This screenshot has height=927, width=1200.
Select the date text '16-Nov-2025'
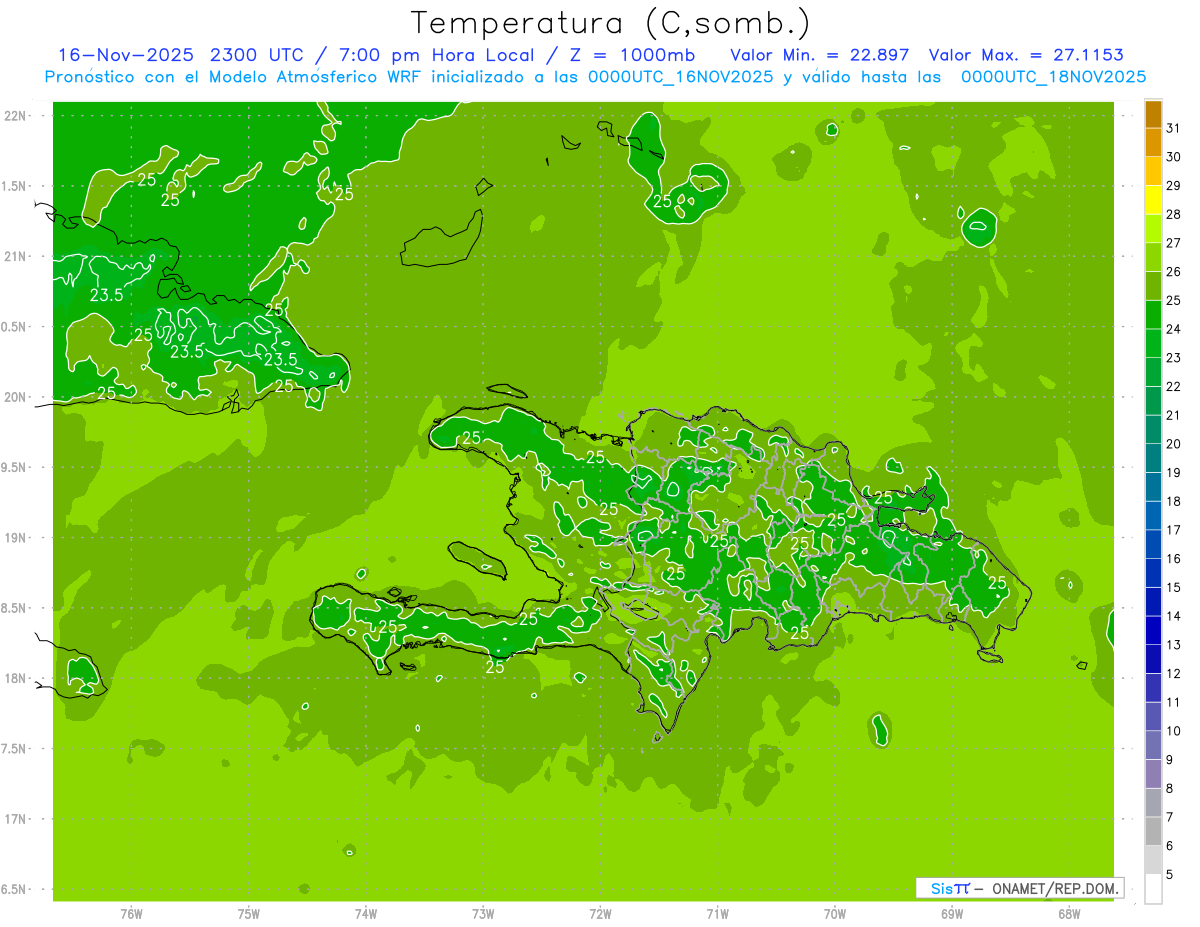(x=124, y=55)
